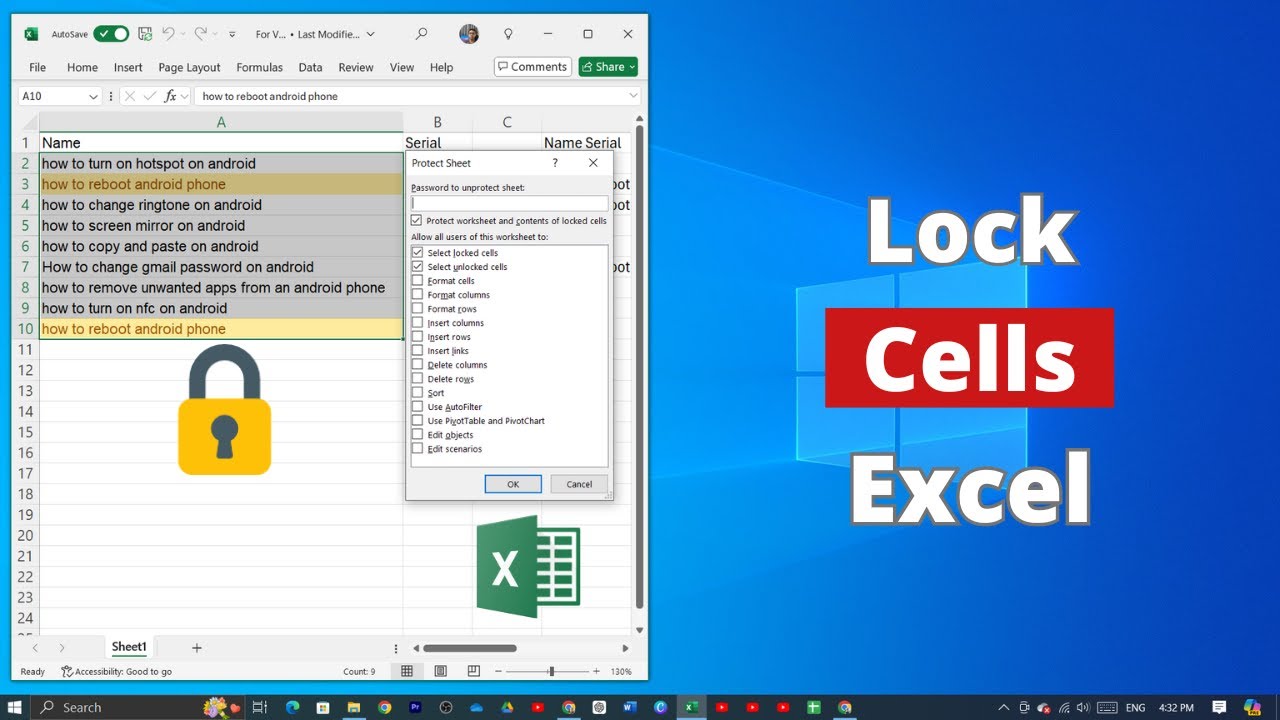Screen dimensions: 1280x720
Task: Cancel the Protect Sheet dialog
Action: [579, 484]
